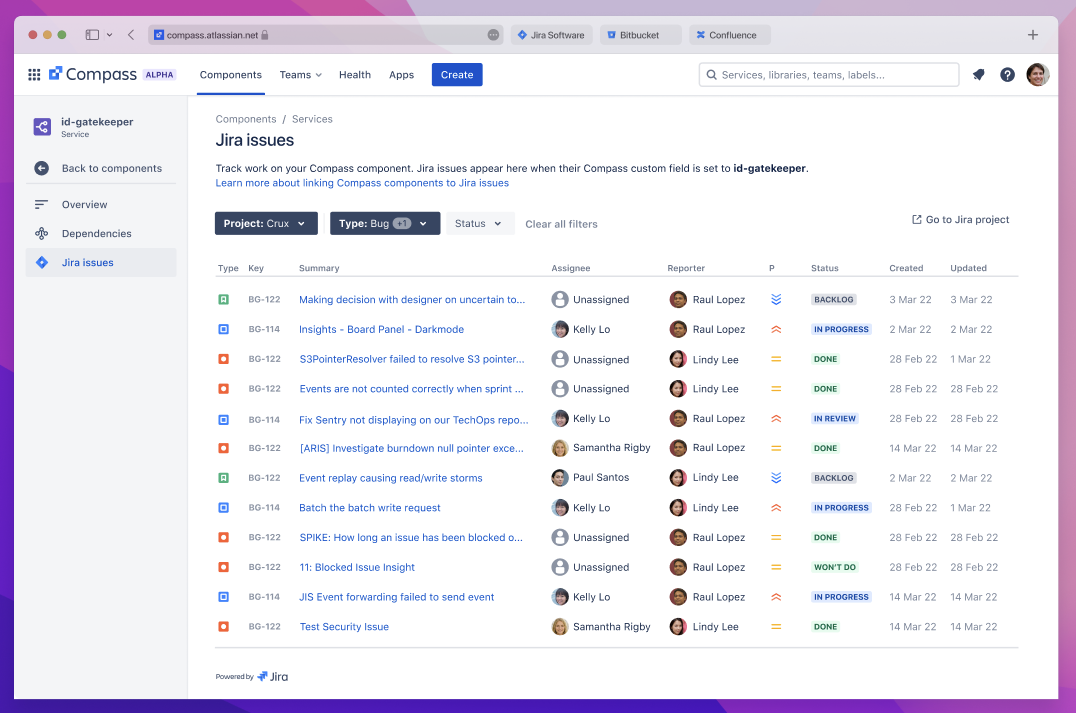Viewport: 1076px width, 713px height.
Task: Open the Apps tab
Action: (401, 75)
